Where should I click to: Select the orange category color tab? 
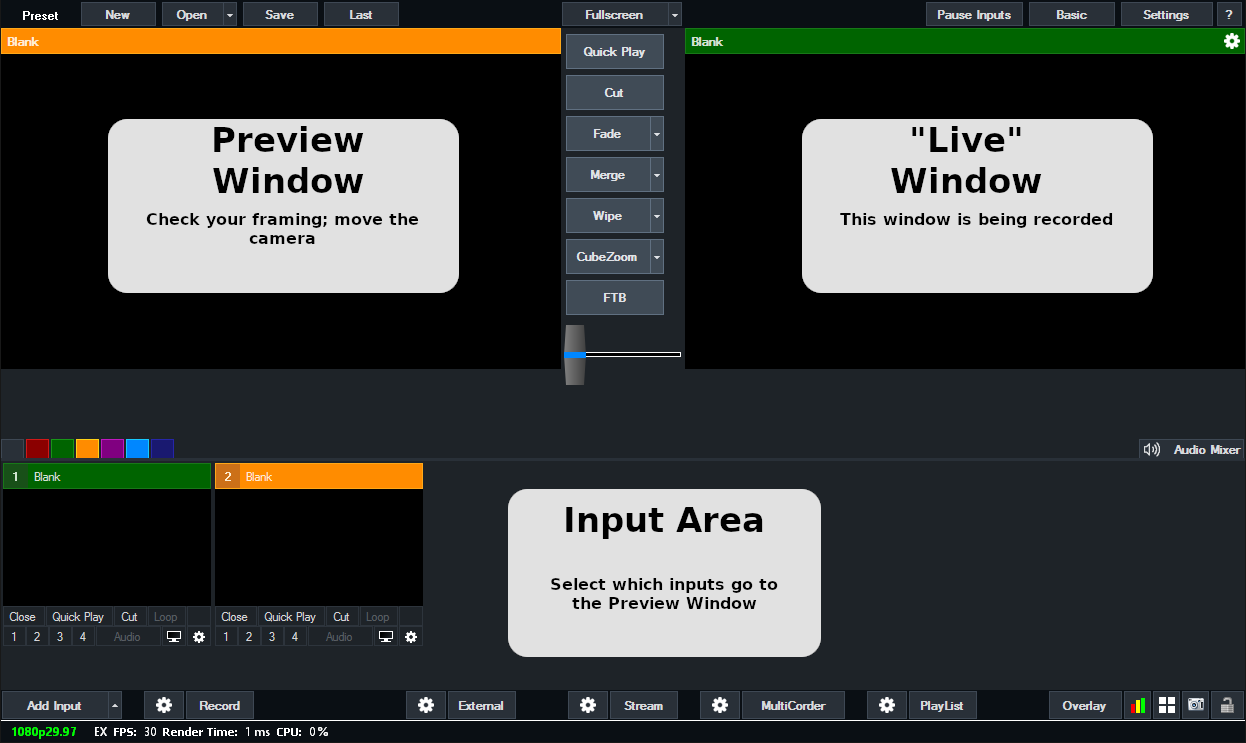[87, 449]
